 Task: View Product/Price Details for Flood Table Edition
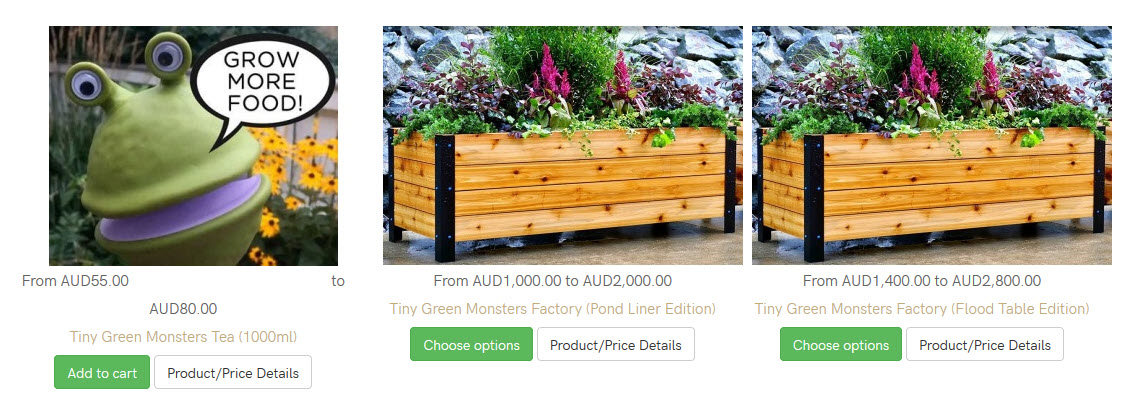985,344
